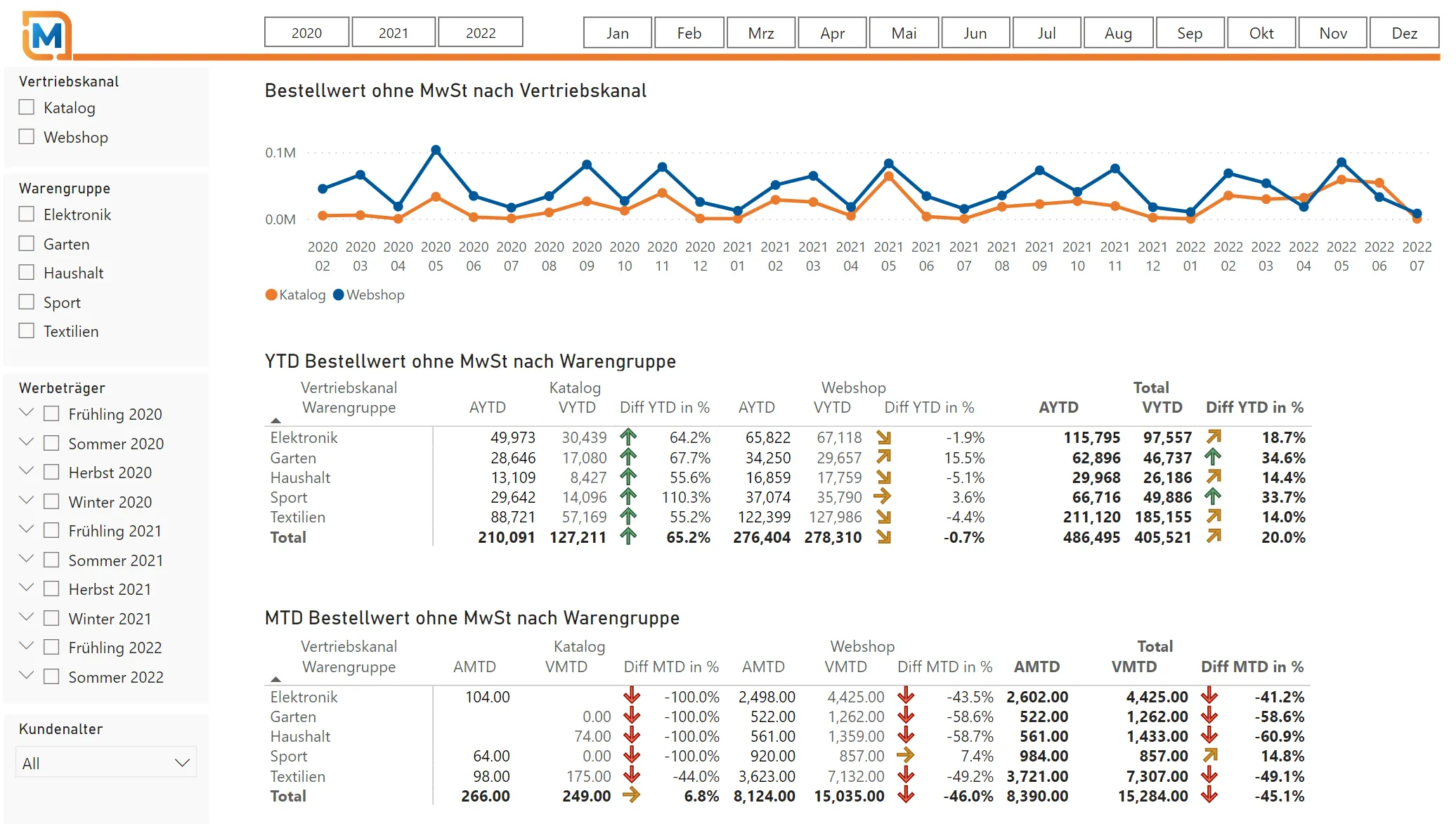
Task: Expand Winter 2020 chevron
Action: click(27, 501)
